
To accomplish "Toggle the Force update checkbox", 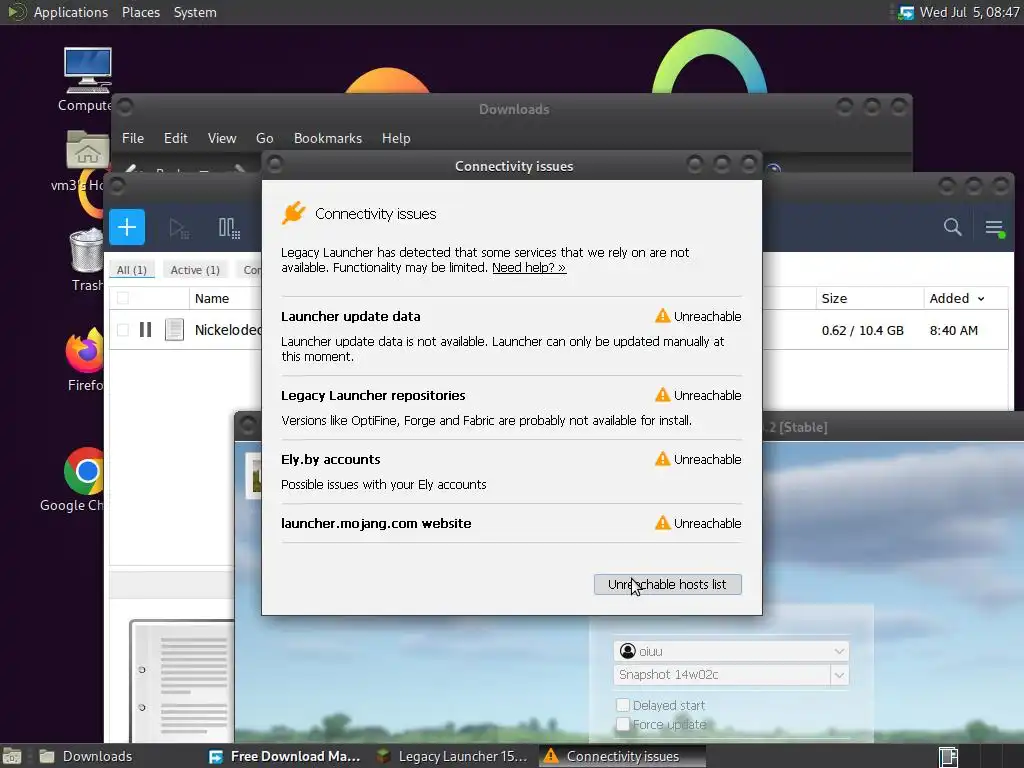I will (623, 724).
